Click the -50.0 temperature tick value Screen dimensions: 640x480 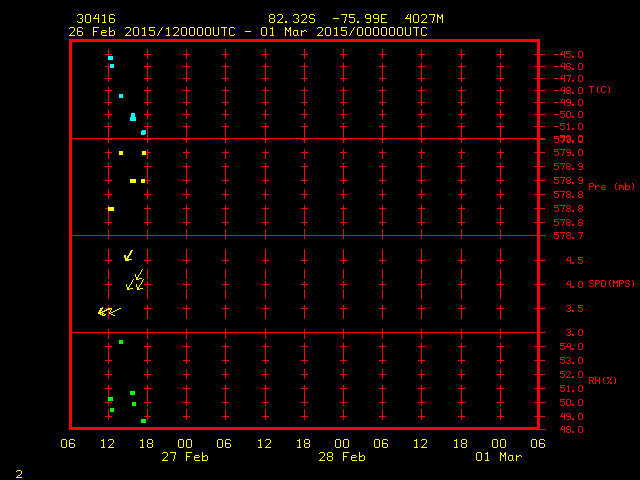tap(569, 115)
